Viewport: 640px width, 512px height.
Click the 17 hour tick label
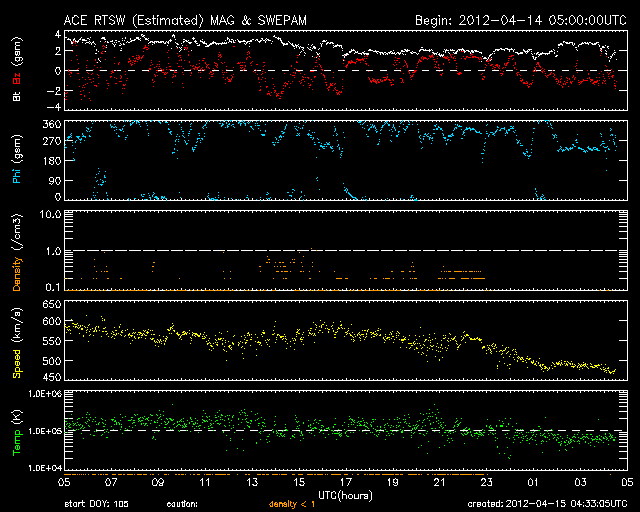click(x=346, y=482)
